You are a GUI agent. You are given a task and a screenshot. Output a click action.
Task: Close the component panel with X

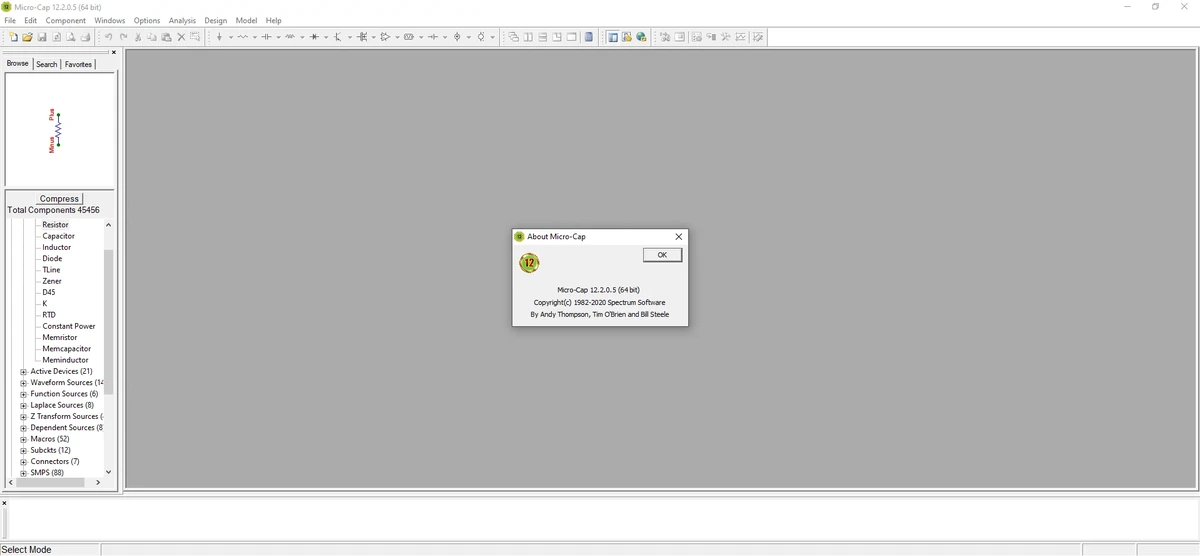(x=113, y=53)
